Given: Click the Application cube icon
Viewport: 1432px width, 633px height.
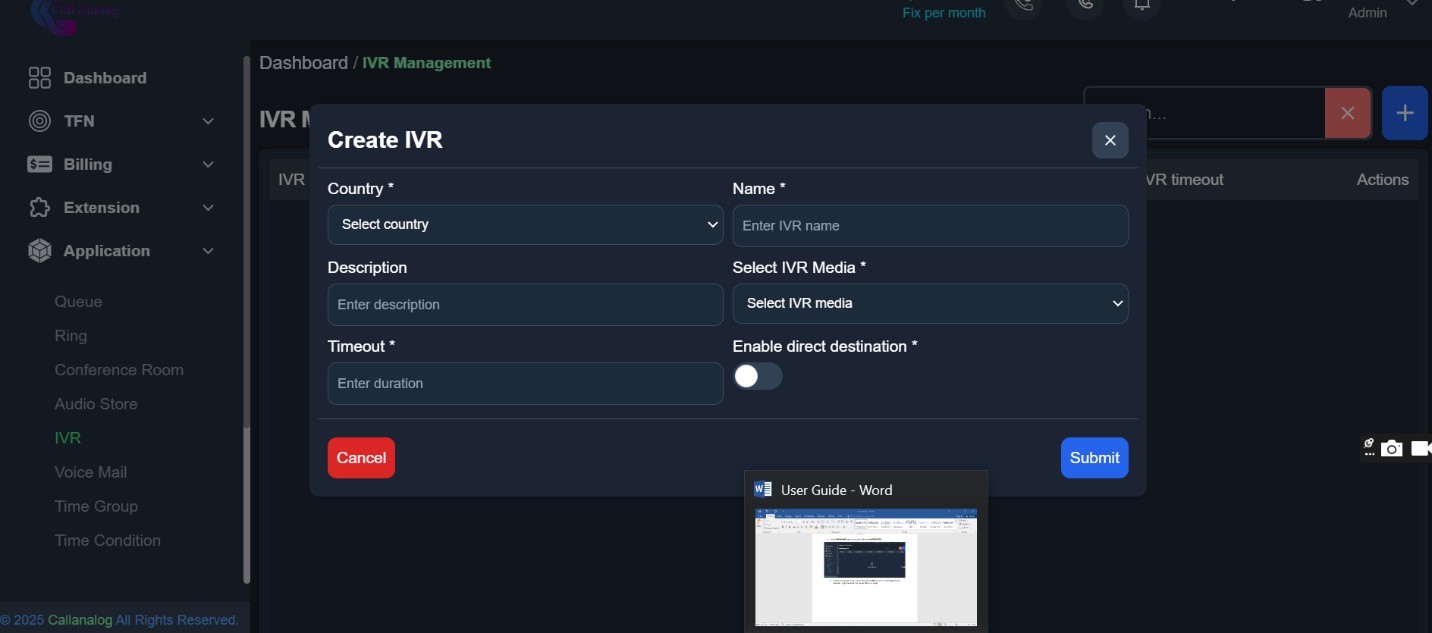Looking at the screenshot, I should pyautogui.click(x=39, y=251).
